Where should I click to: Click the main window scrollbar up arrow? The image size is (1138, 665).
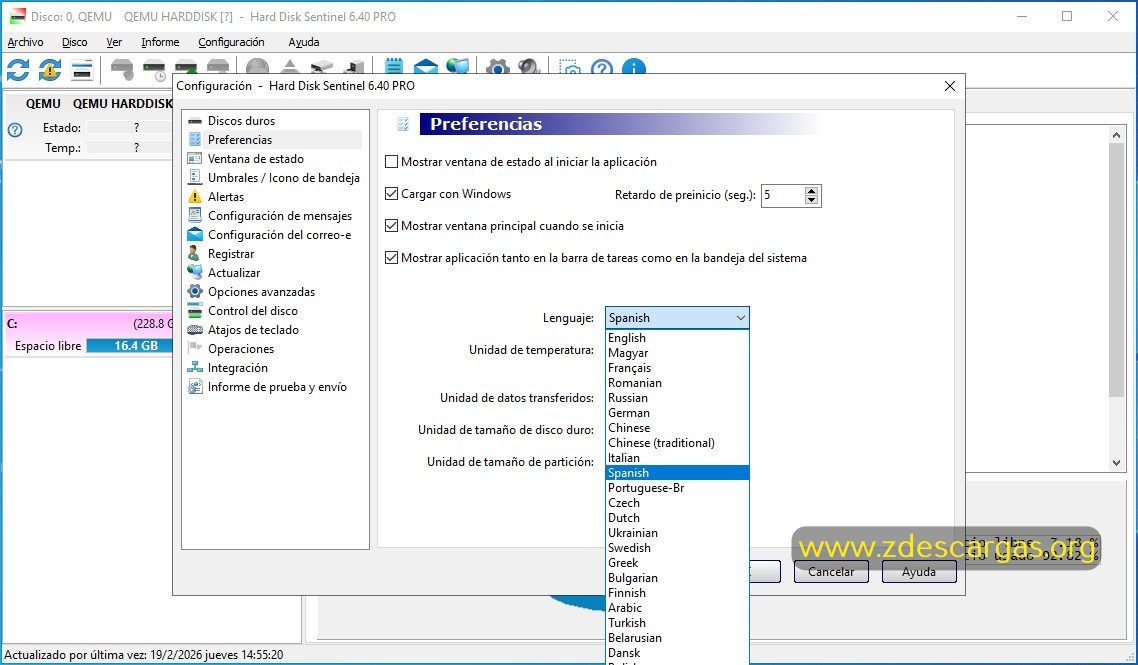[x=1116, y=134]
